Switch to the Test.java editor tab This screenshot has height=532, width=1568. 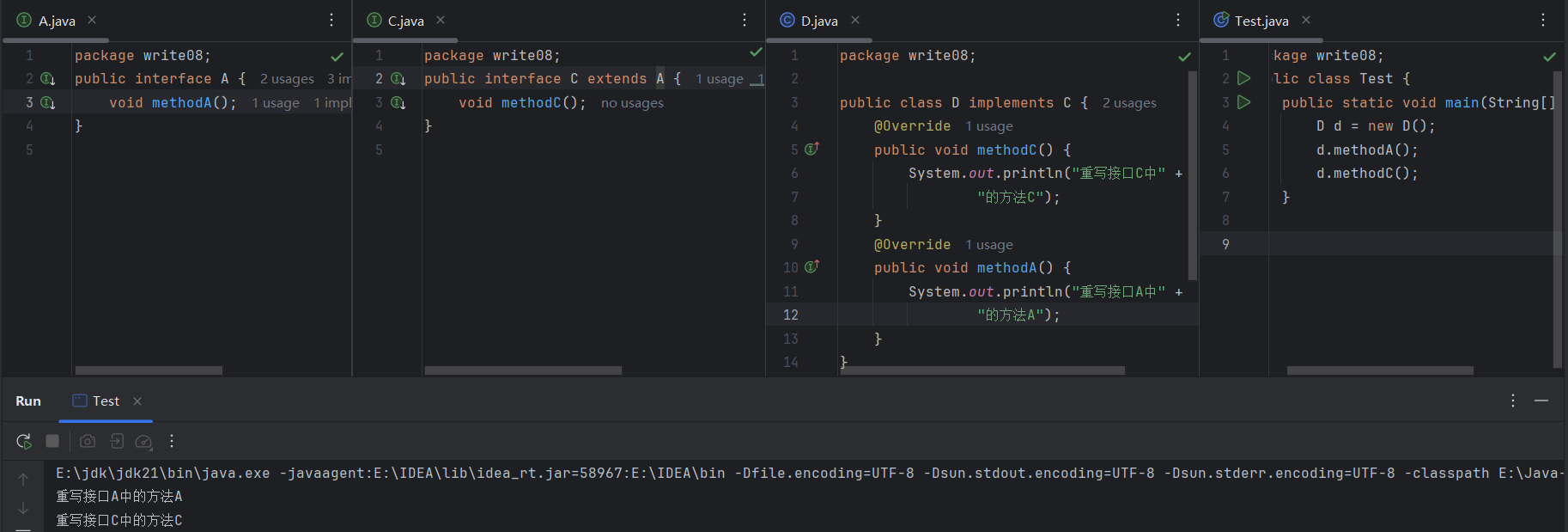point(1251,21)
